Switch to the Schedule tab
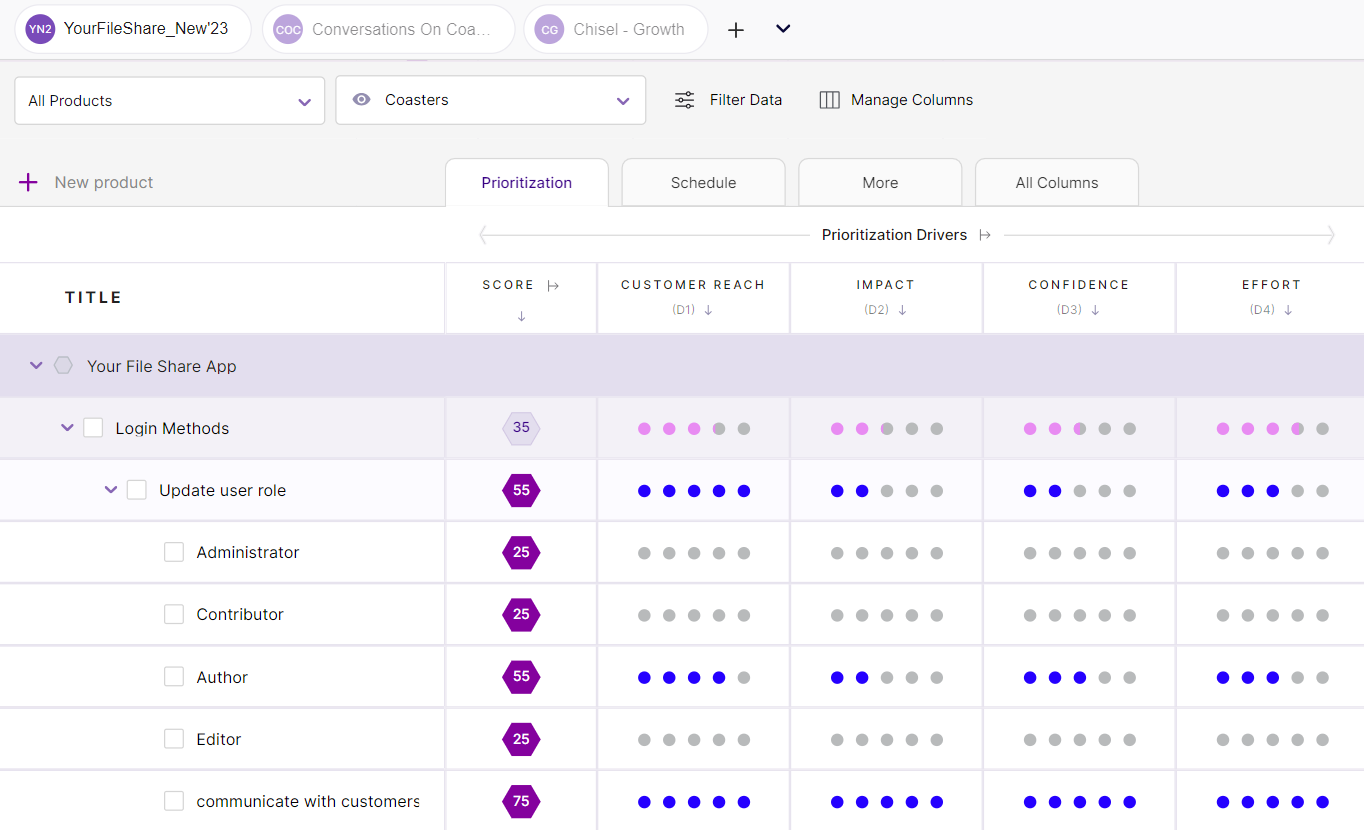The height and width of the screenshot is (830, 1364). [703, 182]
